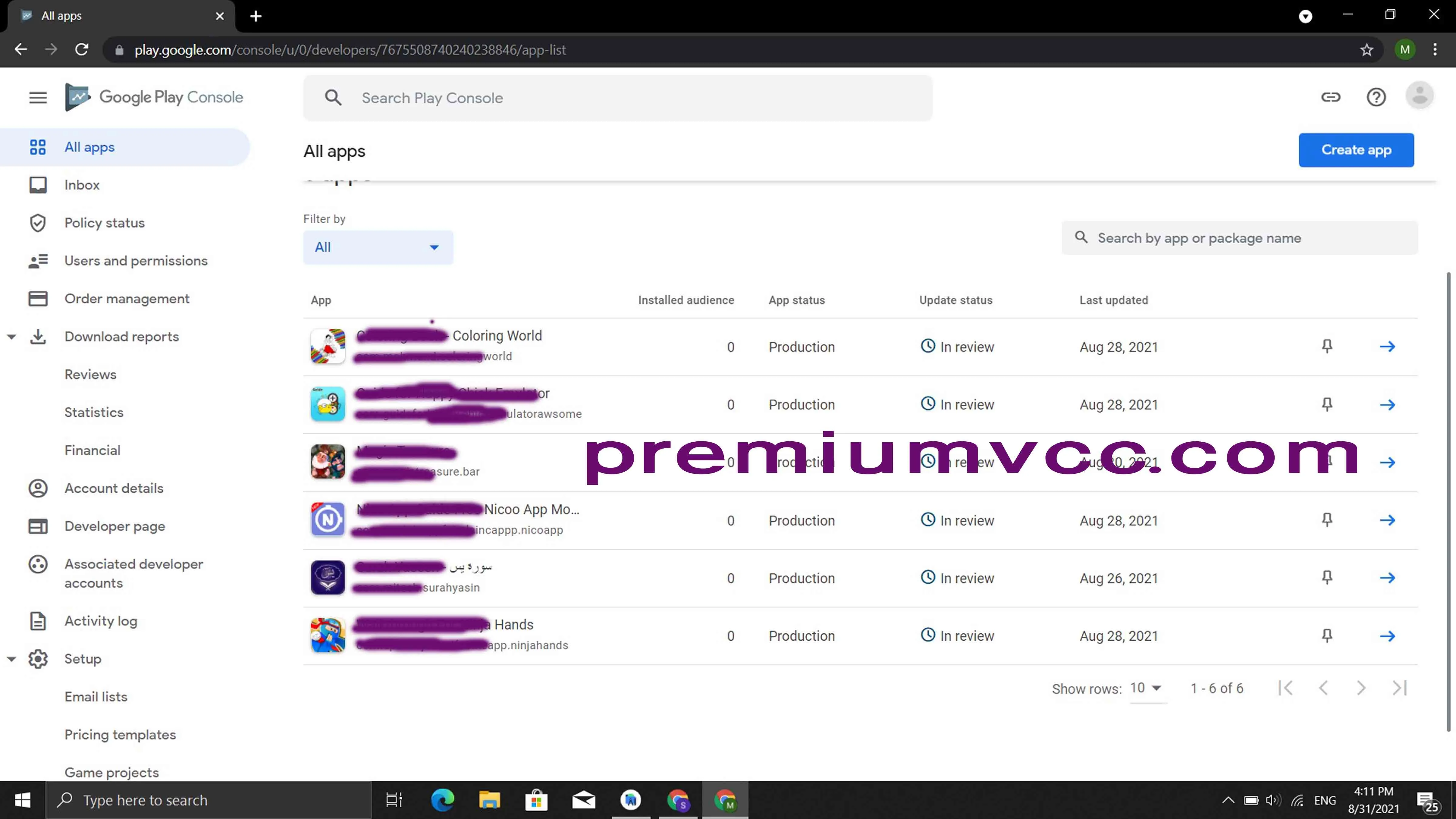
Task: Change Show rows count dropdown
Action: point(1148,689)
